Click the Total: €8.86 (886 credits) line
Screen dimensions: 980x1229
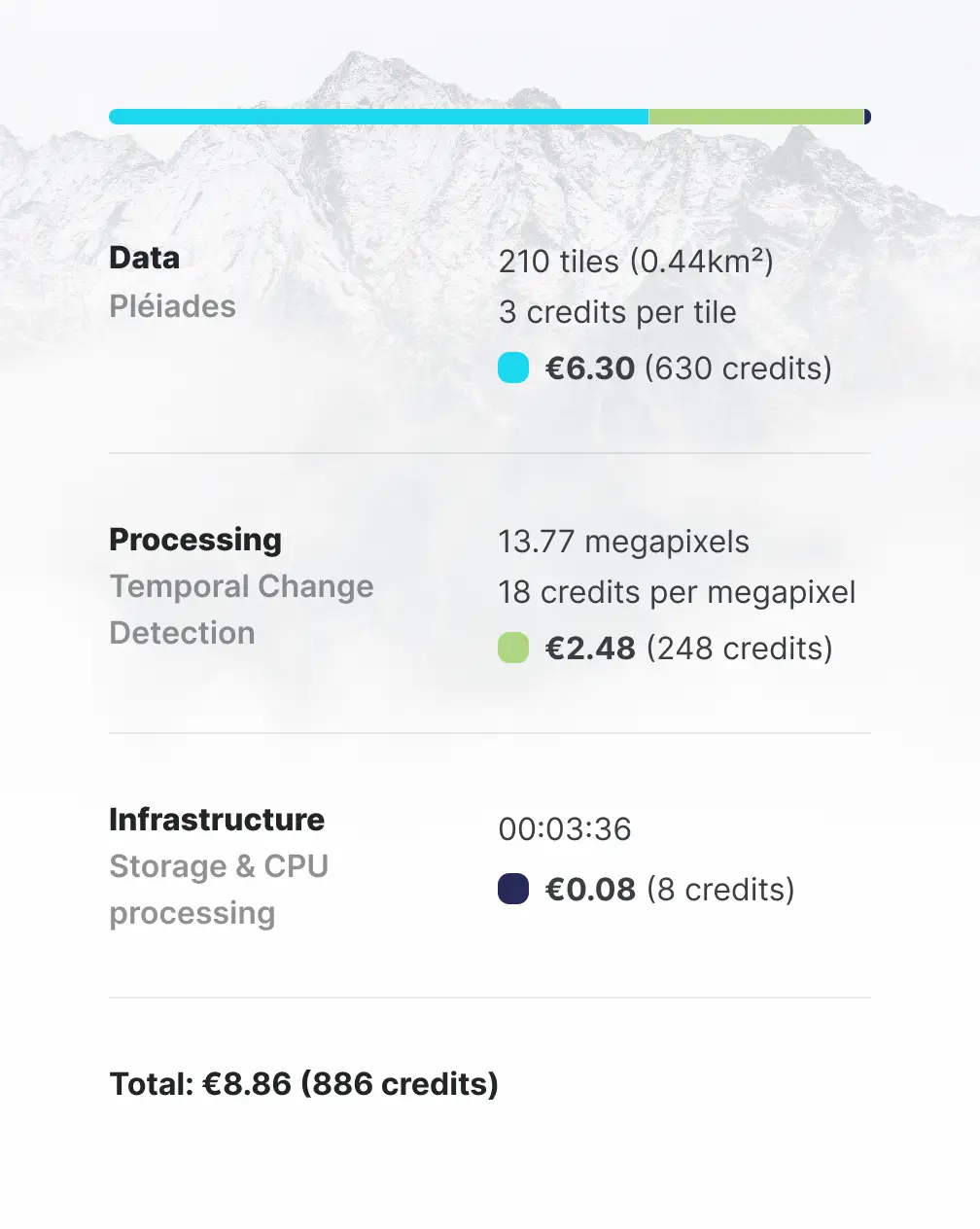(304, 1084)
